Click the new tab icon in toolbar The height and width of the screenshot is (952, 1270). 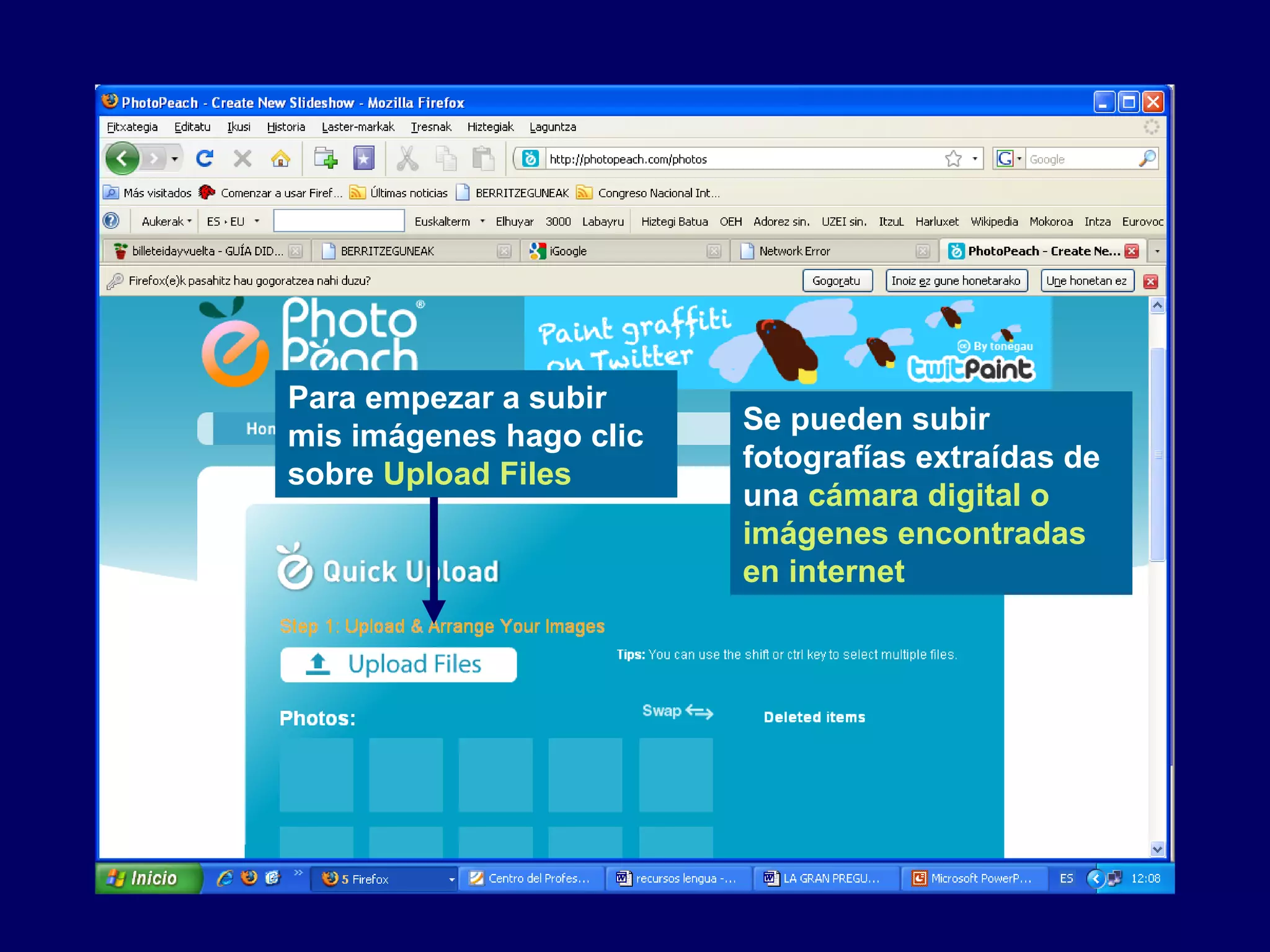point(326,159)
